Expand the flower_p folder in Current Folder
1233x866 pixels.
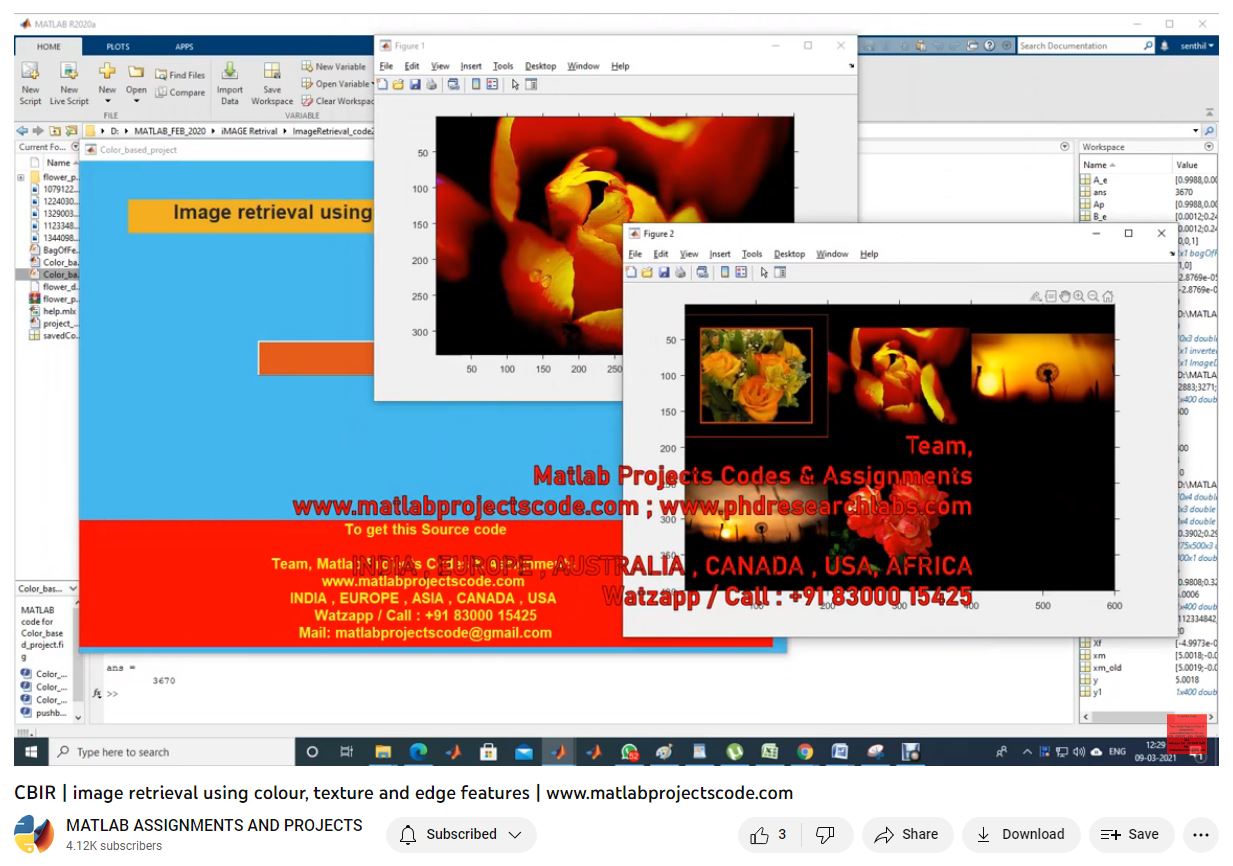21,178
